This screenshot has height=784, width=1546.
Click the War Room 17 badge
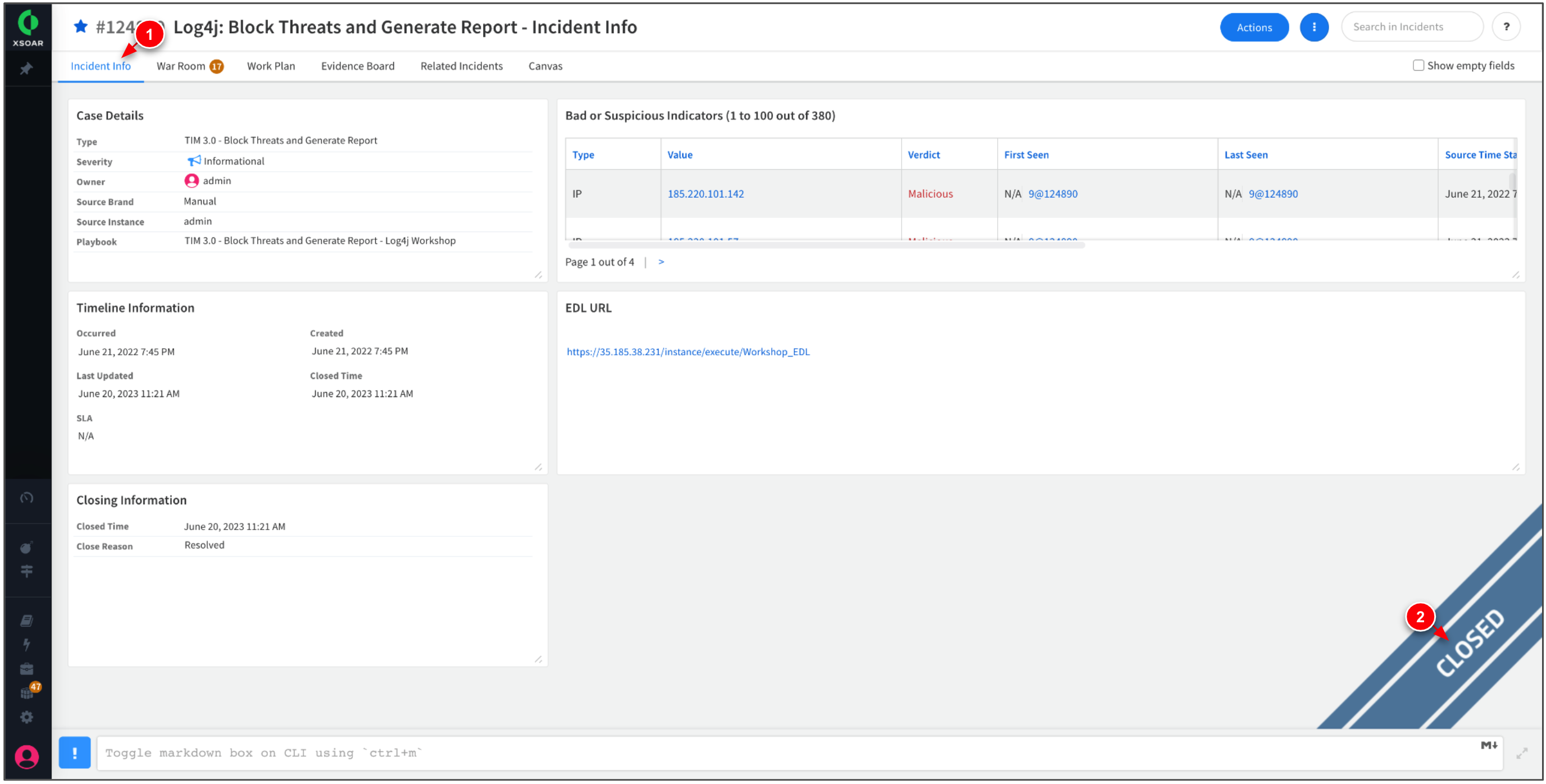point(217,67)
